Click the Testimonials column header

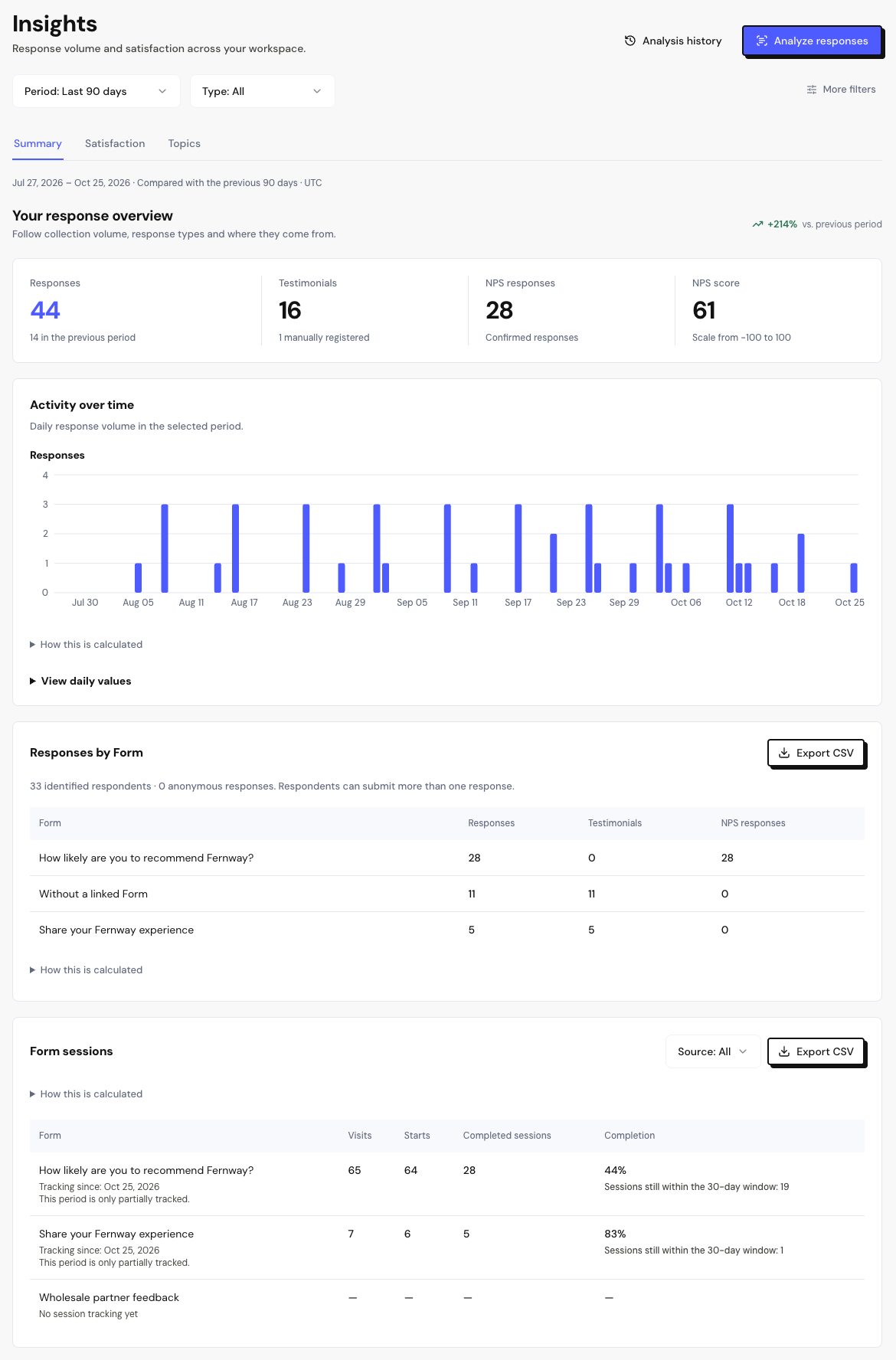(x=615, y=823)
